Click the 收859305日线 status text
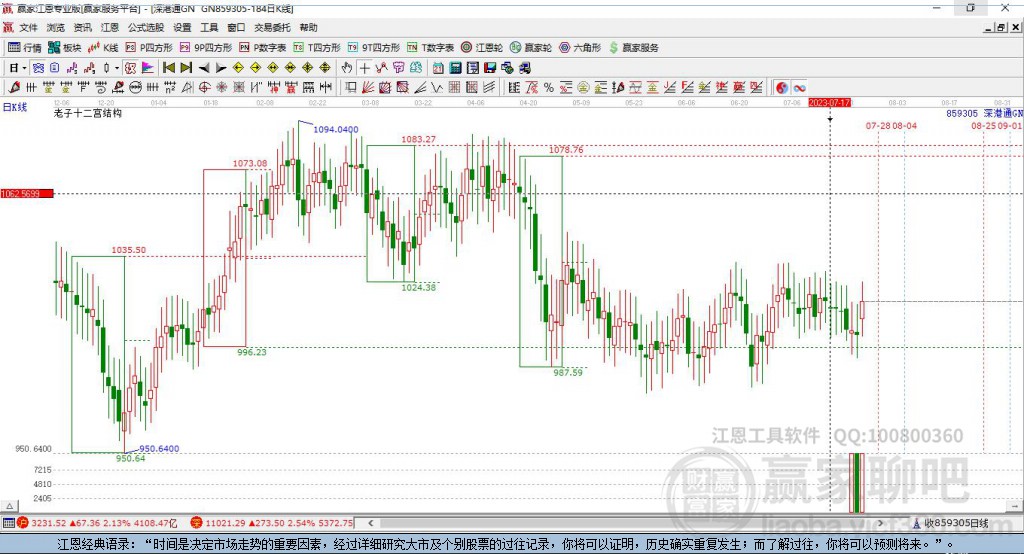Viewport: 1024px width, 554px height. tap(955, 523)
